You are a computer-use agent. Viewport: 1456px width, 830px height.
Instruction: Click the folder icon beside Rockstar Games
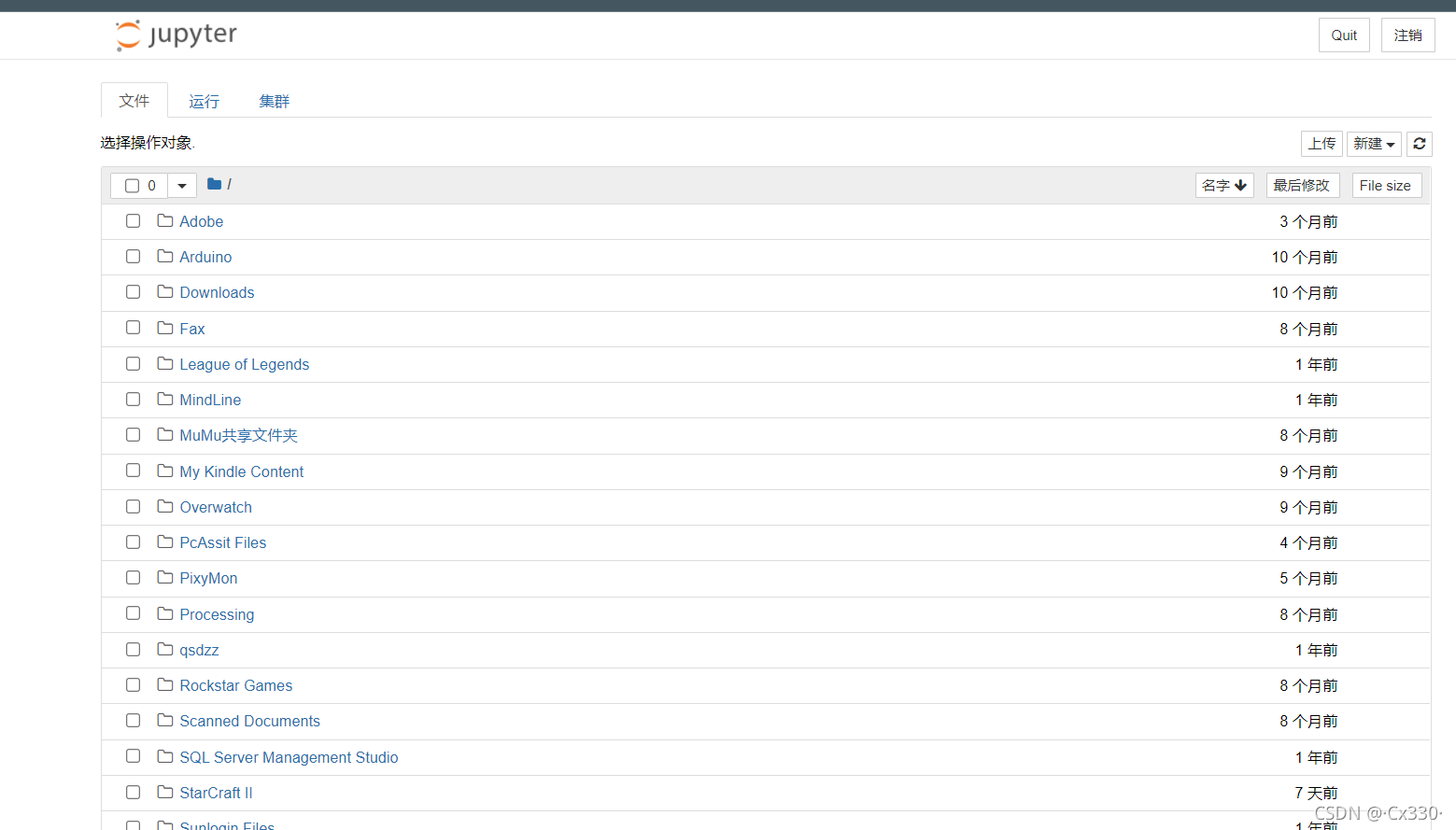165,685
